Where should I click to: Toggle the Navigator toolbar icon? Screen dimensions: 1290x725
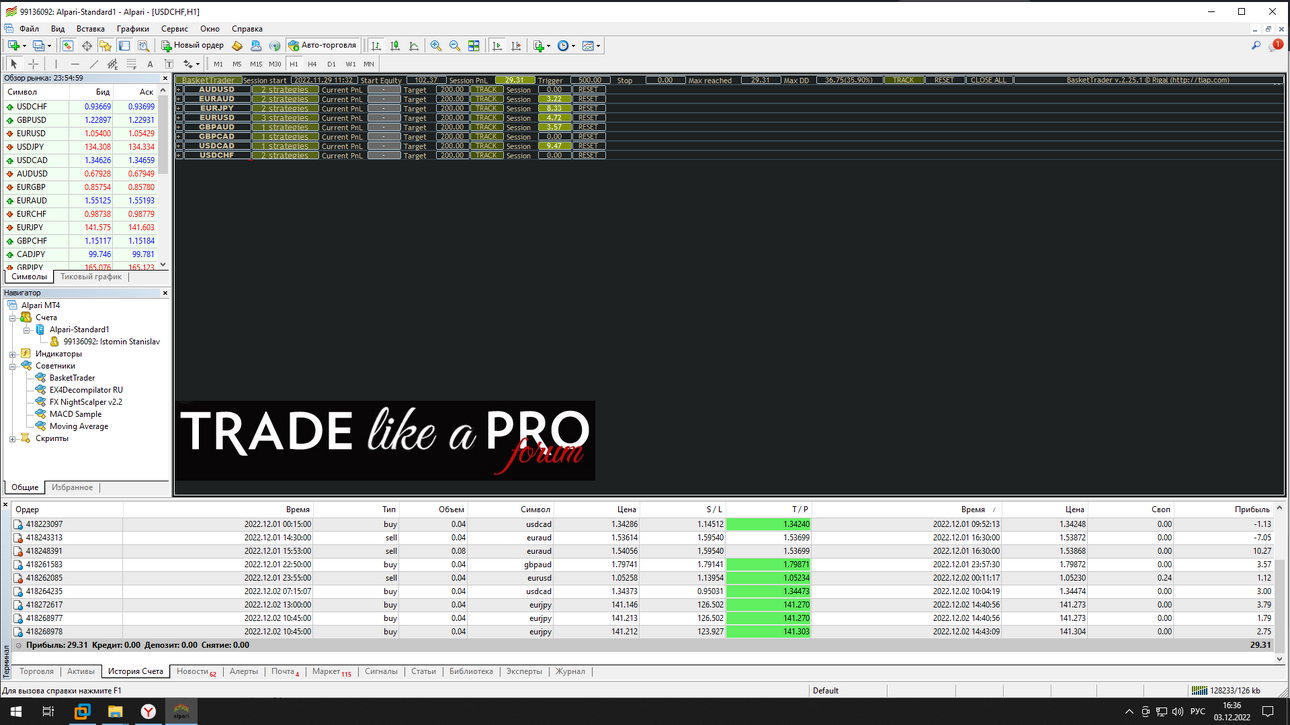click(105, 45)
